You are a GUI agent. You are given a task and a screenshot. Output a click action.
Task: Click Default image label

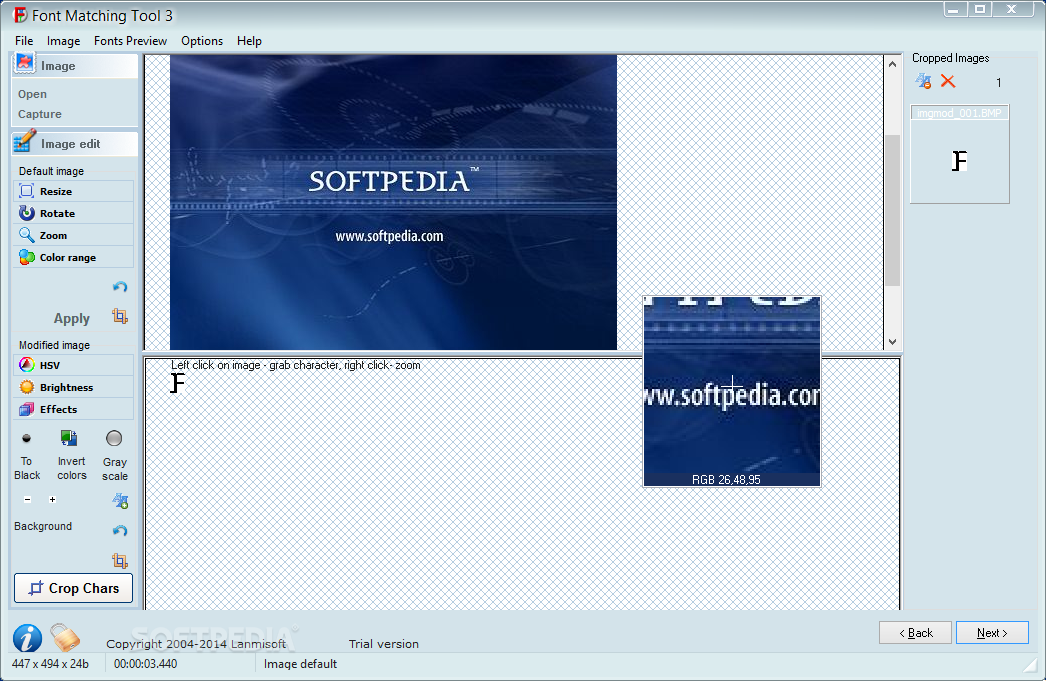click(x=51, y=171)
